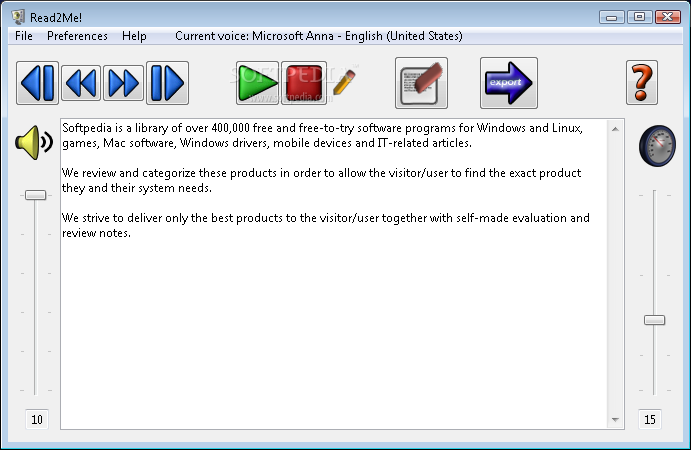Jump to previous paragraph with skip-back button

click(x=37, y=83)
